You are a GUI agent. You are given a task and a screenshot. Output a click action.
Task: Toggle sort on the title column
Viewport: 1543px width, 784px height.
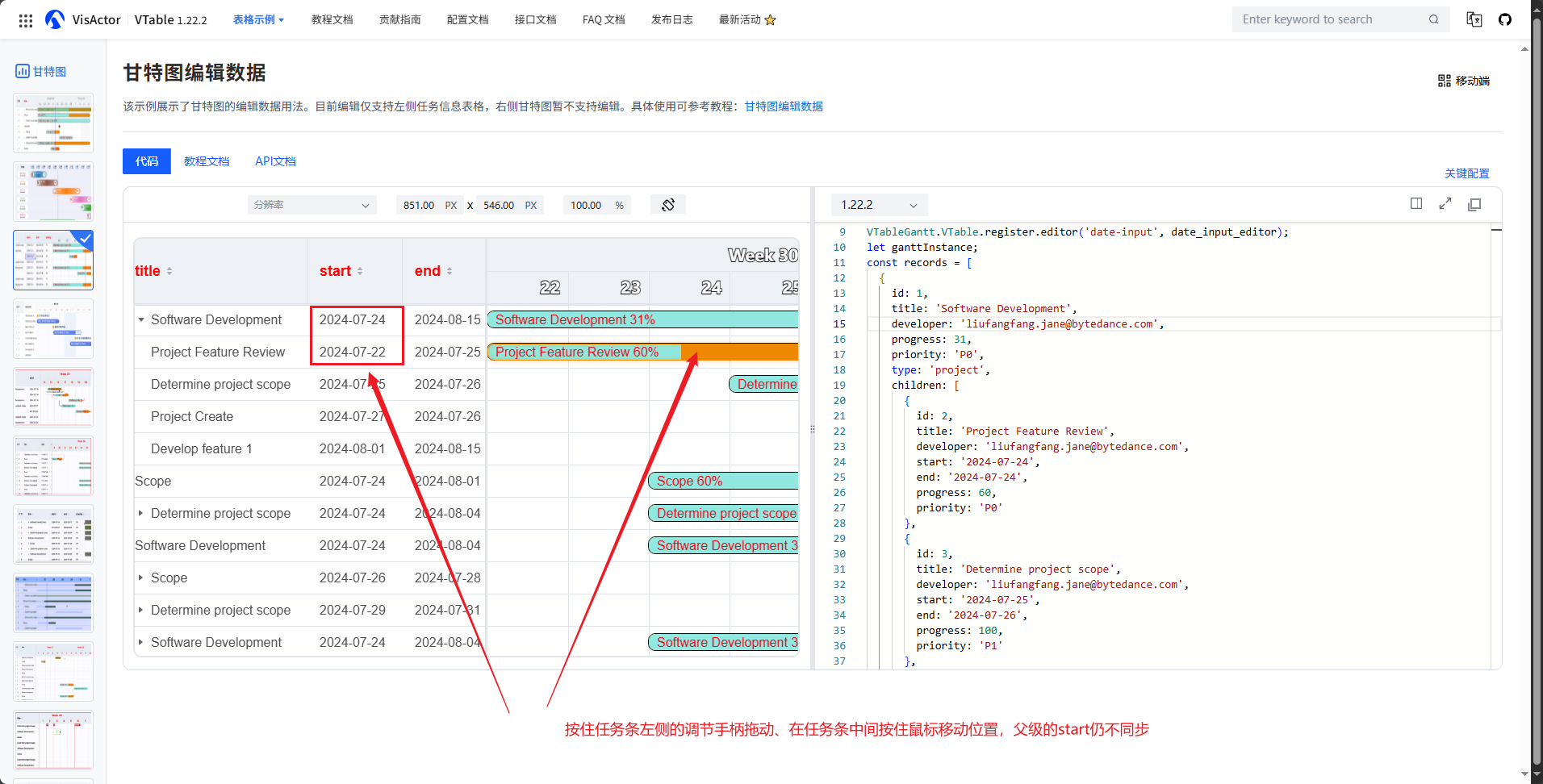coord(169,271)
